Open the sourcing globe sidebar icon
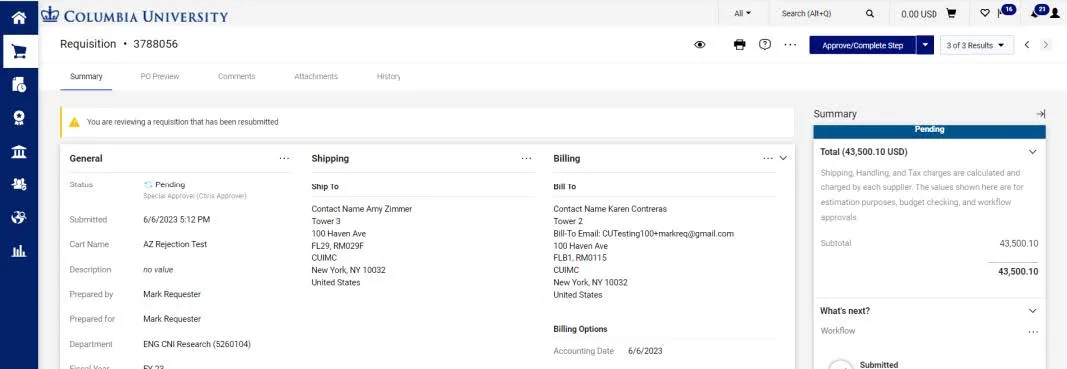Image resolution: width=1067 pixels, height=369 pixels. click(19, 217)
